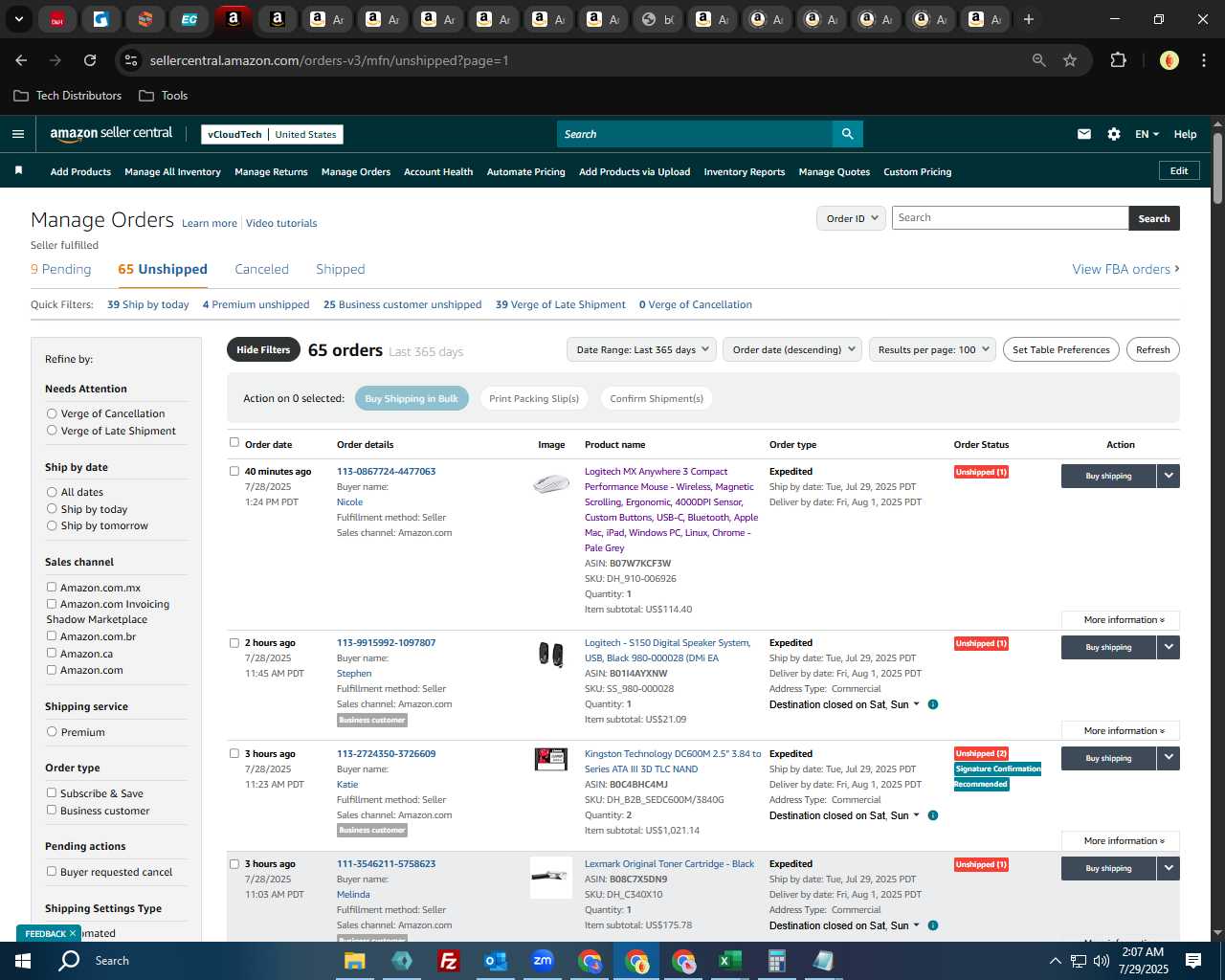
Task: Tick the checkbox for order 113-0867724-4477063
Action: (234, 471)
